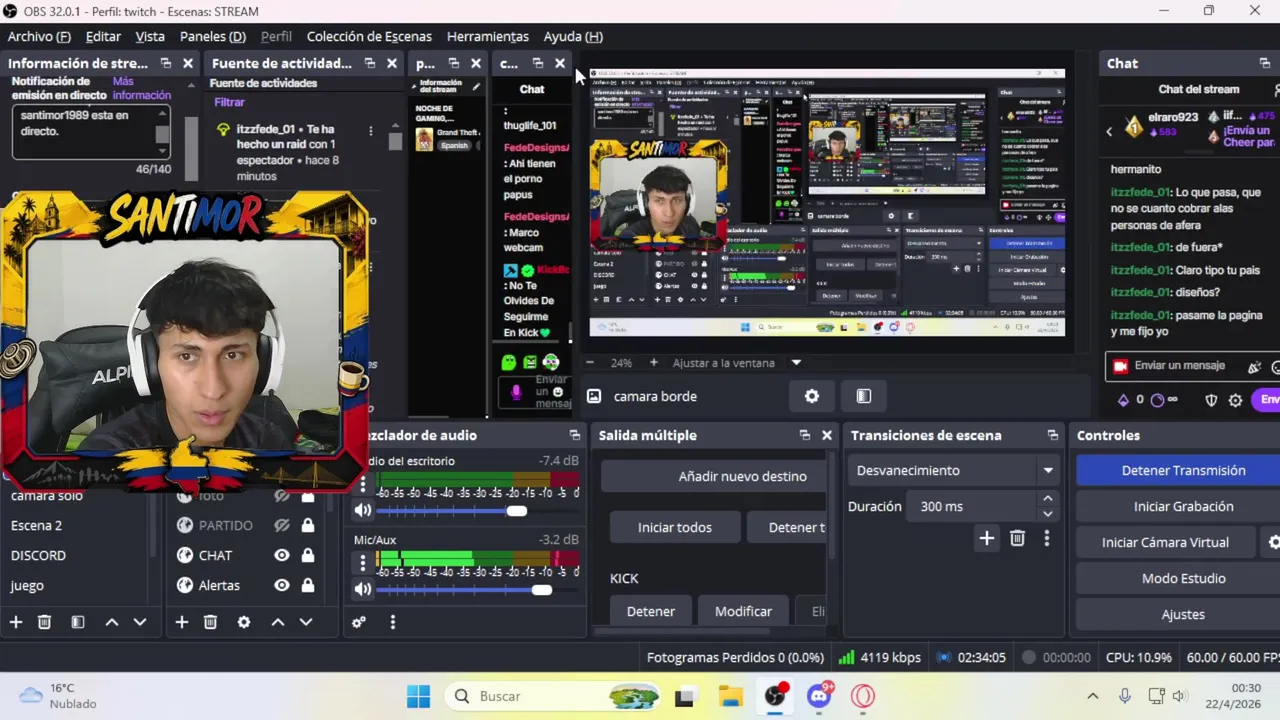Image resolution: width=1280 pixels, height=720 pixels.
Task: Move selected scene up
Action: pos(112,622)
